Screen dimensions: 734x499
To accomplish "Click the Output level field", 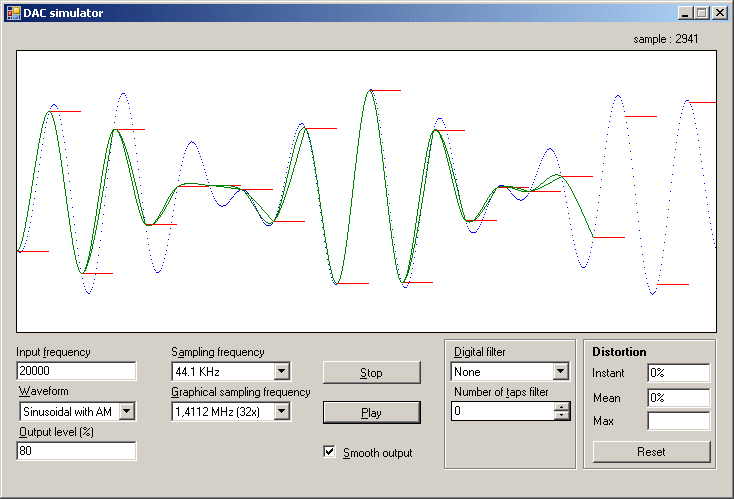I will pyautogui.click(x=76, y=451).
